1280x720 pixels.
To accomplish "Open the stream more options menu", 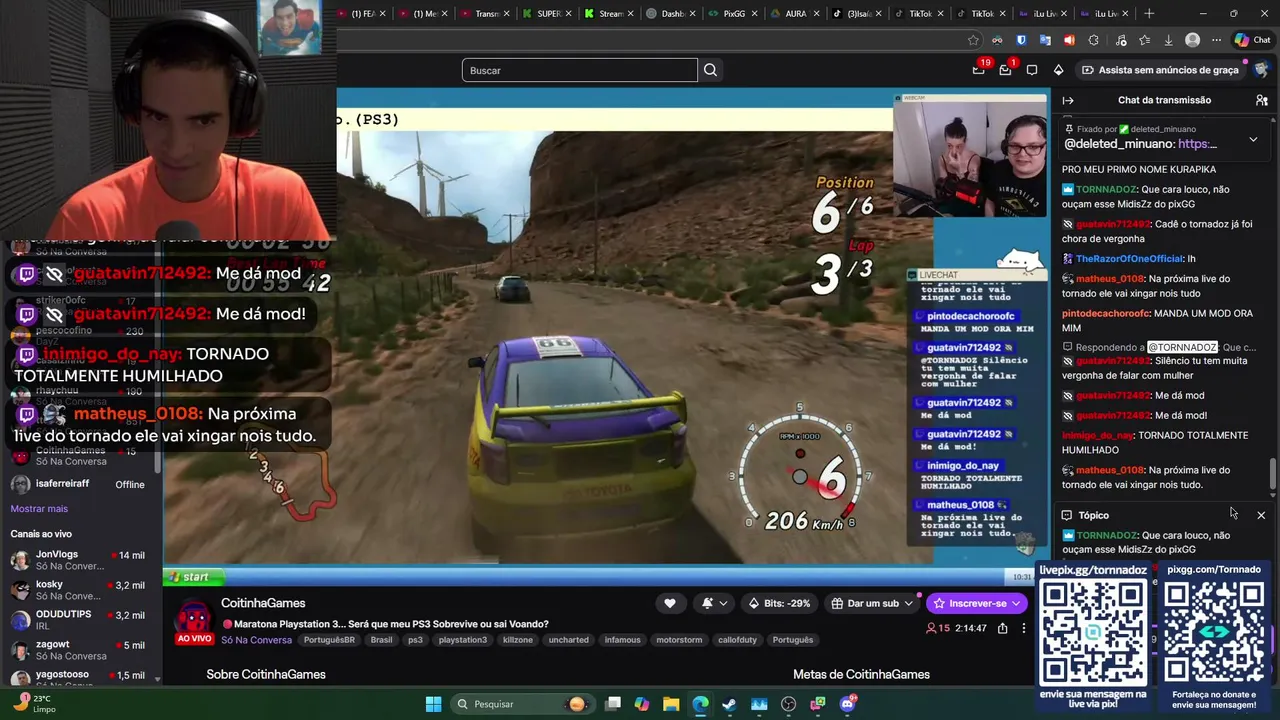I will click(x=1023, y=628).
